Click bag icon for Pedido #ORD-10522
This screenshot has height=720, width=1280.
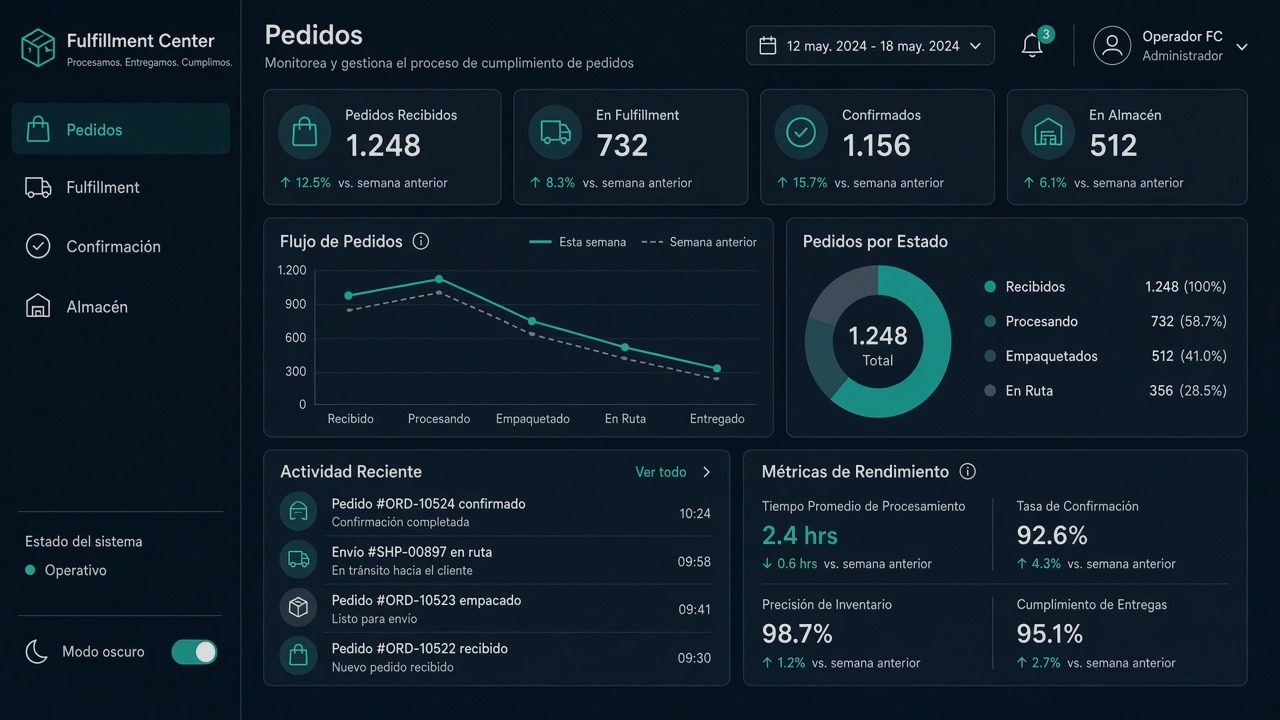click(298, 656)
